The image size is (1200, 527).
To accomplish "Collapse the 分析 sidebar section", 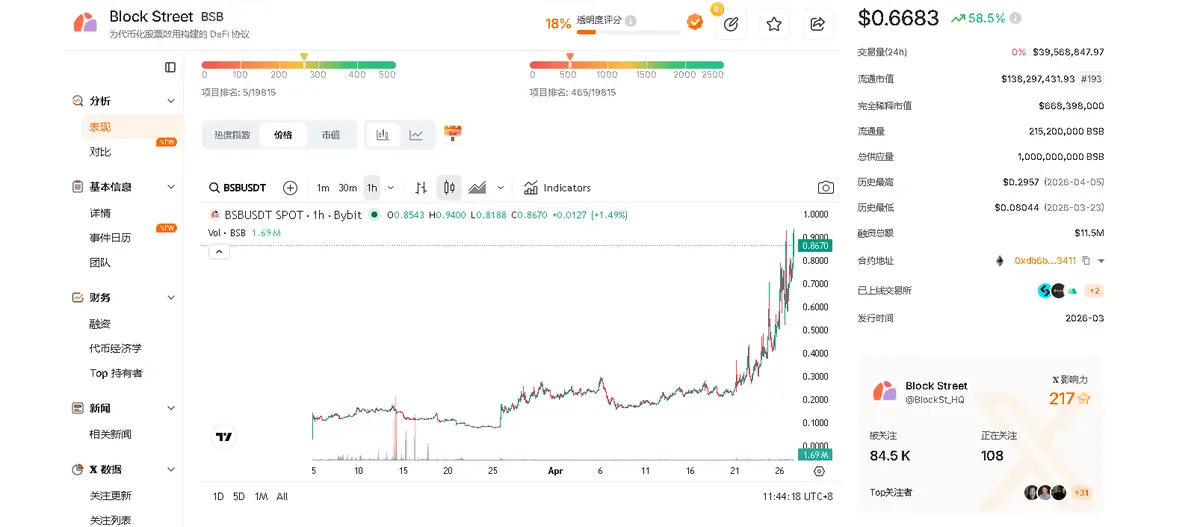I will [171, 101].
